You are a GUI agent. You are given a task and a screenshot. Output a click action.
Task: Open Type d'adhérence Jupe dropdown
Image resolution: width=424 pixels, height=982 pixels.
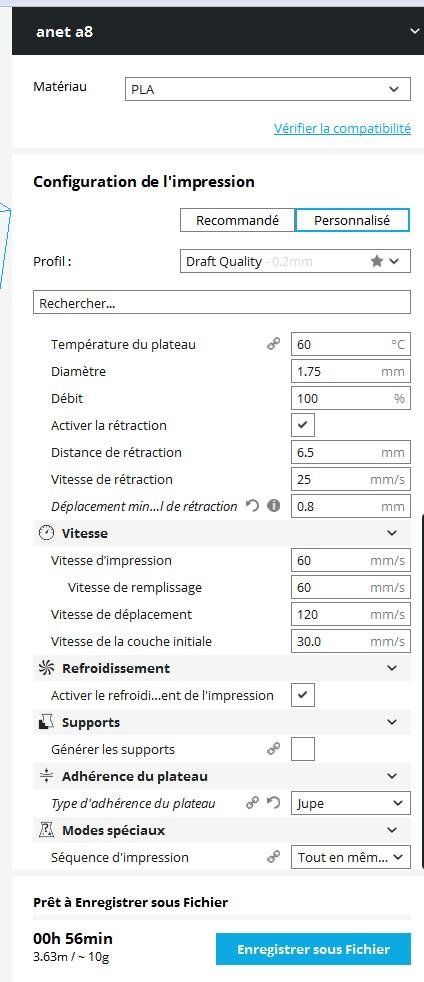click(351, 803)
